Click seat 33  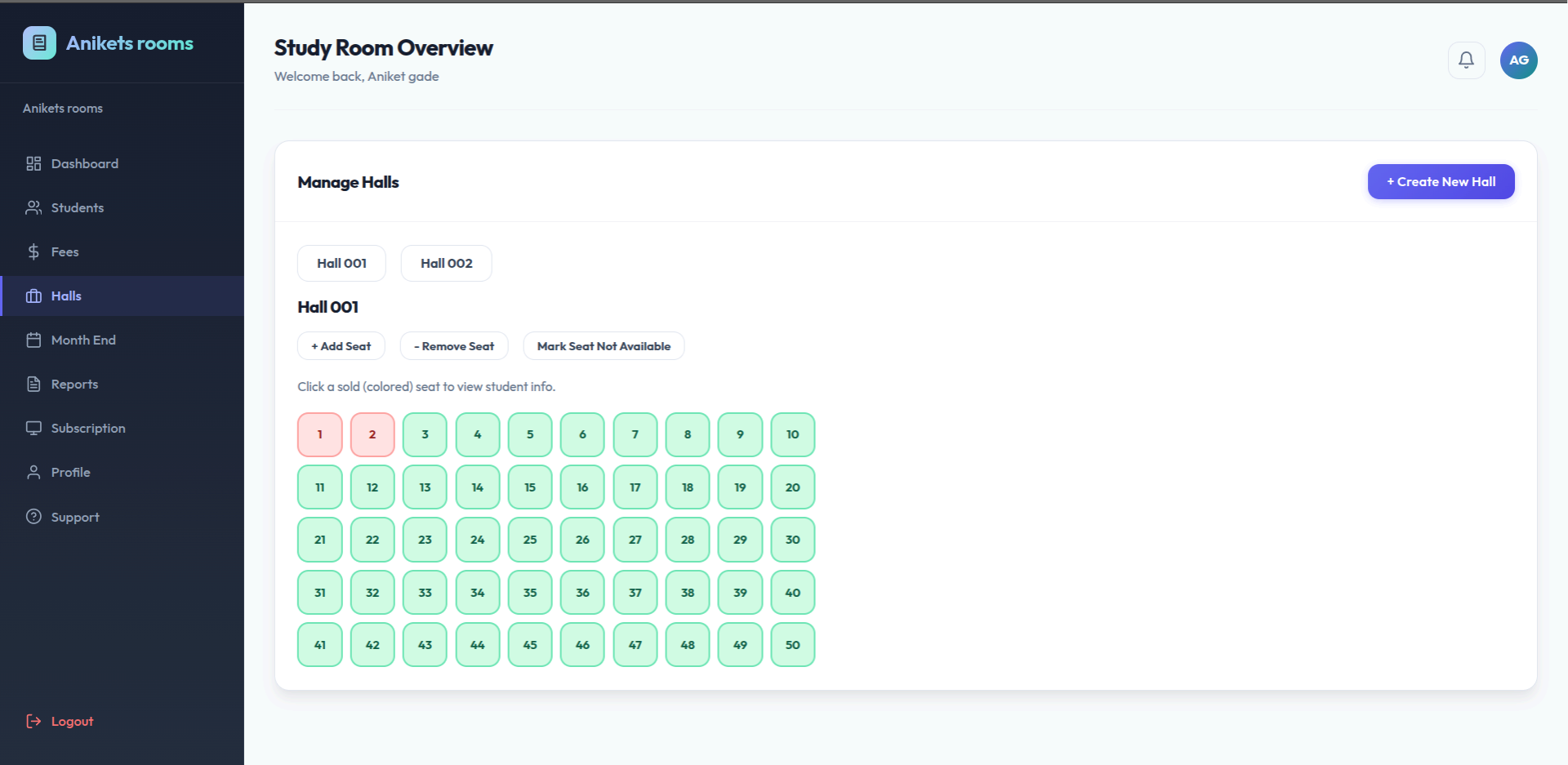point(425,593)
